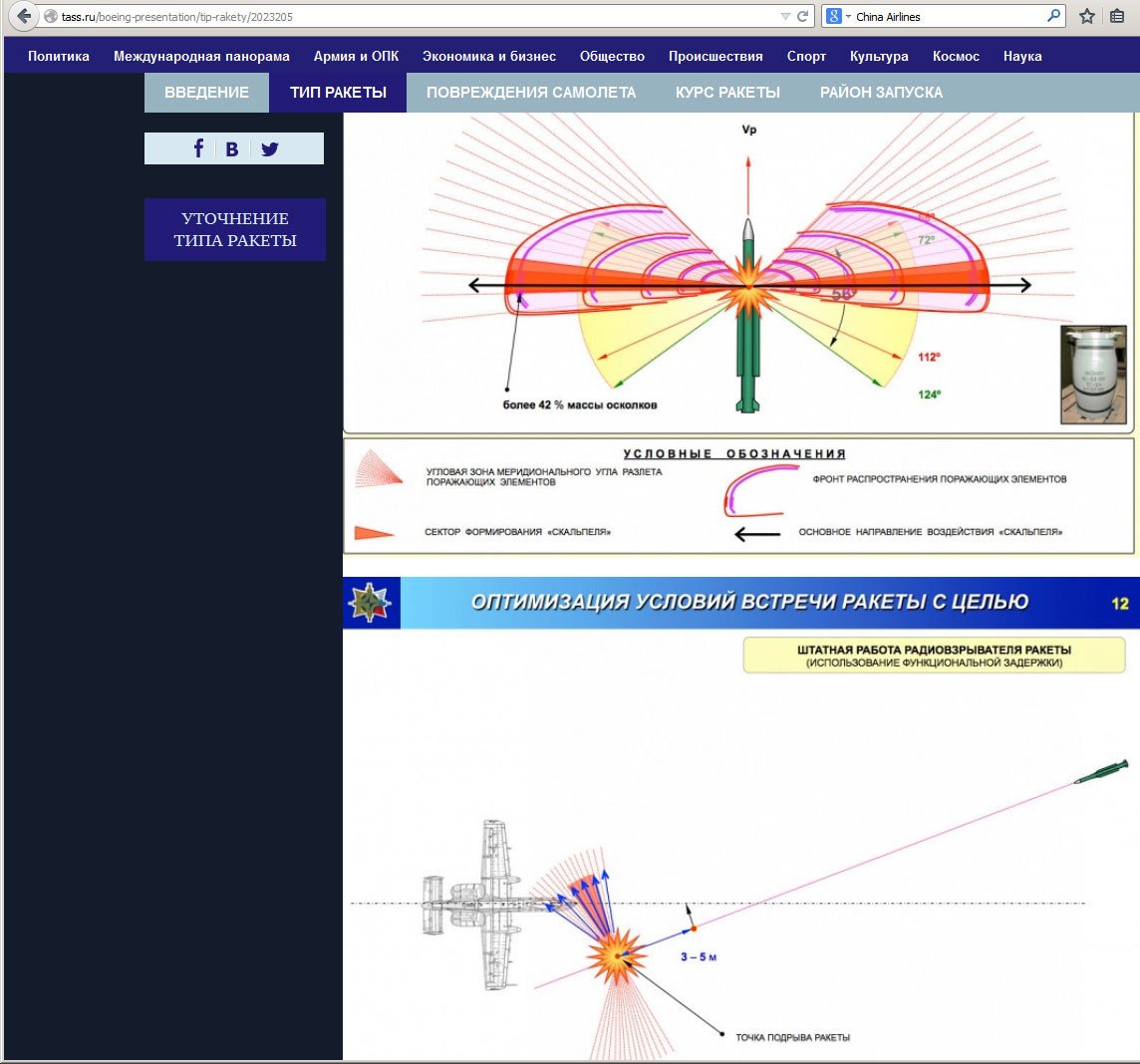Open the Армия и ОПК section
Image resolution: width=1140 pixels, height=1064 pixels.
click(356, 57)
